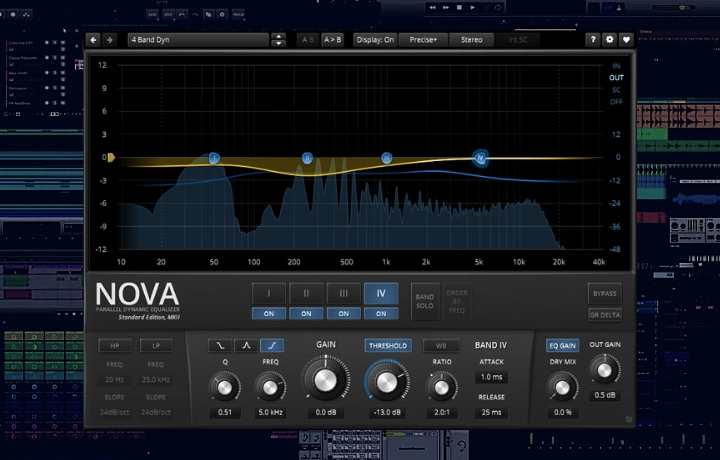This screenshot has width=720, height=460.
Task: Click band IV node on the EQ graph
Action: point(480,158)
